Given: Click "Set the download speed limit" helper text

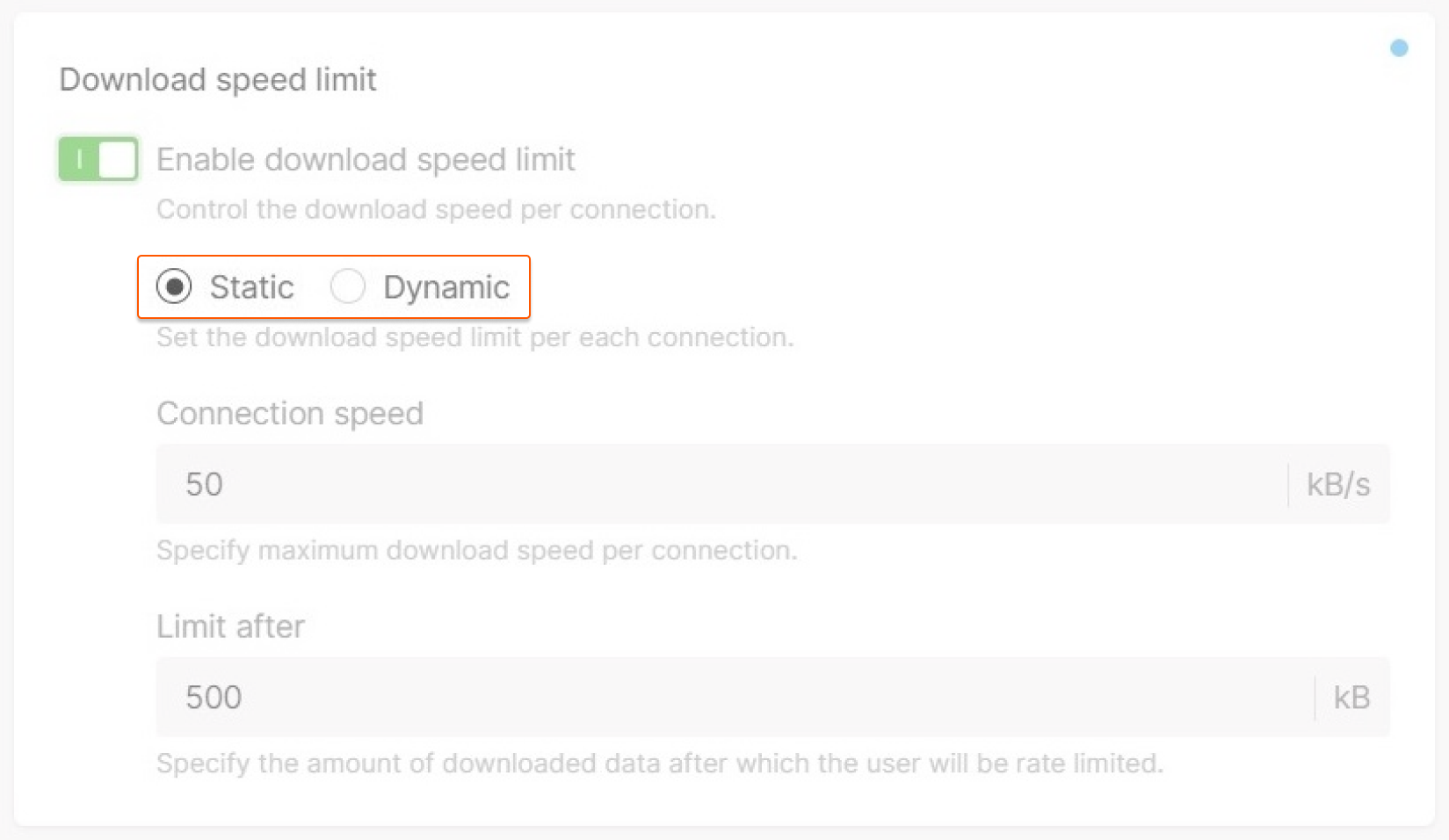Looking at the screenshot, I should [475, 337].
